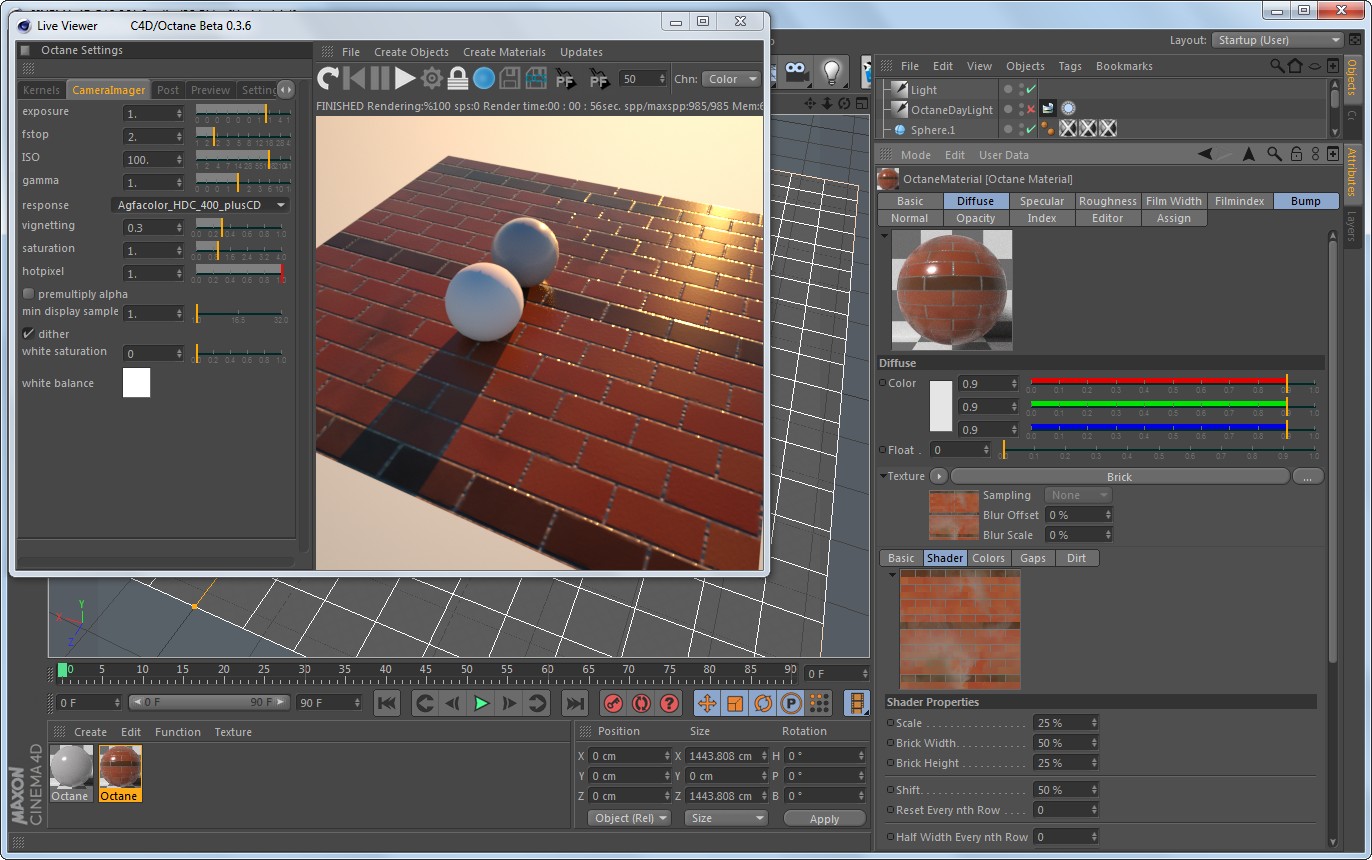This screenshot has height=860, width=1372.
Task: Collapse the material preview triangle in Attributes
Action: pos(885,237)
